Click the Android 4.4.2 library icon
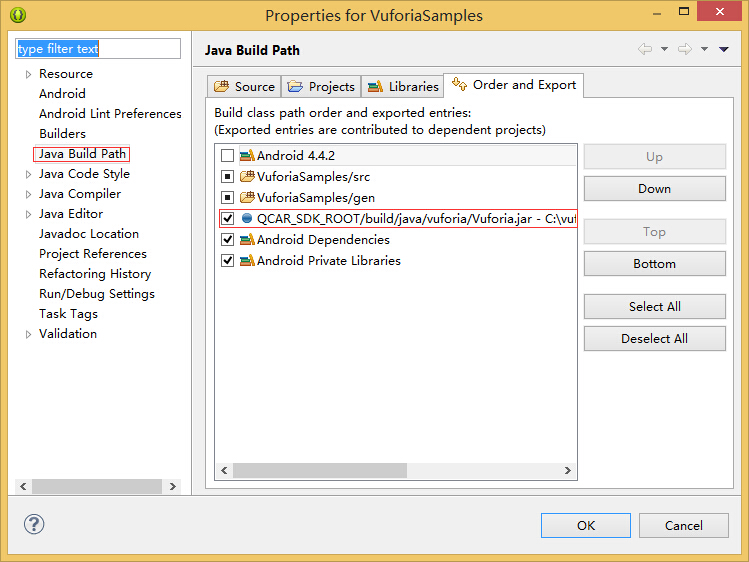This screenshot has width=749, height=562. tap(247, 156)
